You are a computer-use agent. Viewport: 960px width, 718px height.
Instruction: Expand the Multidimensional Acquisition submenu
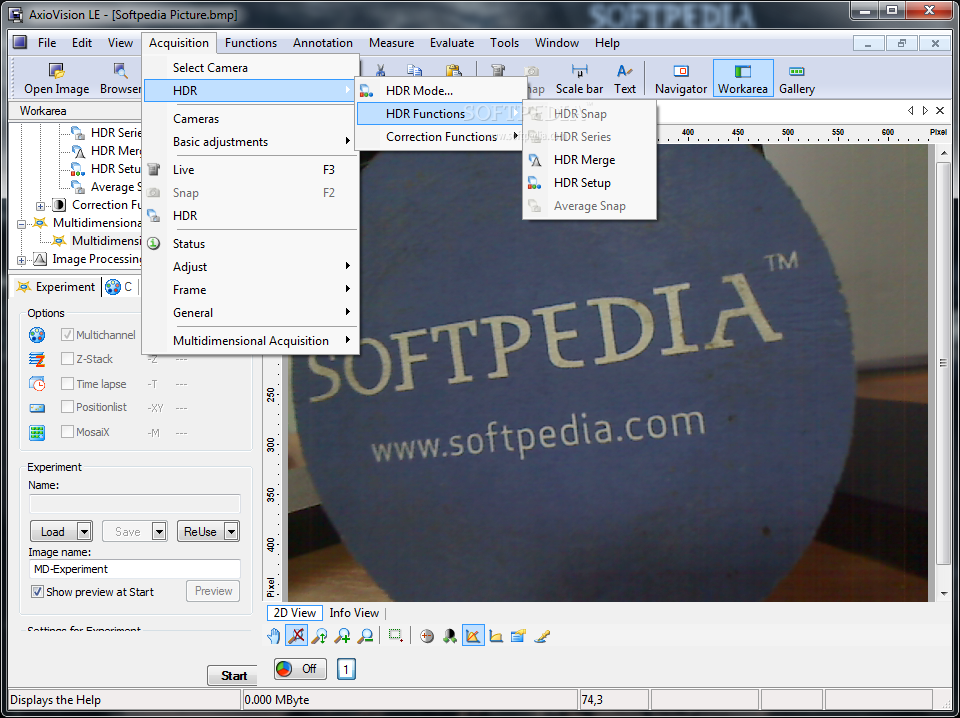click(348, 340)
